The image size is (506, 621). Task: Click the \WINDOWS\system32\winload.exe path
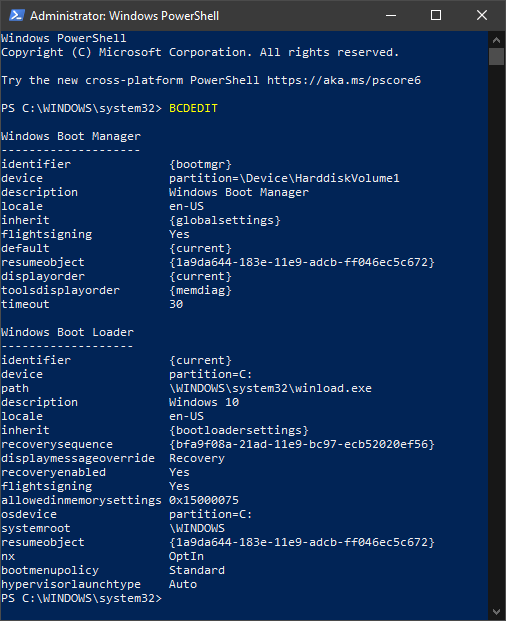270,388
